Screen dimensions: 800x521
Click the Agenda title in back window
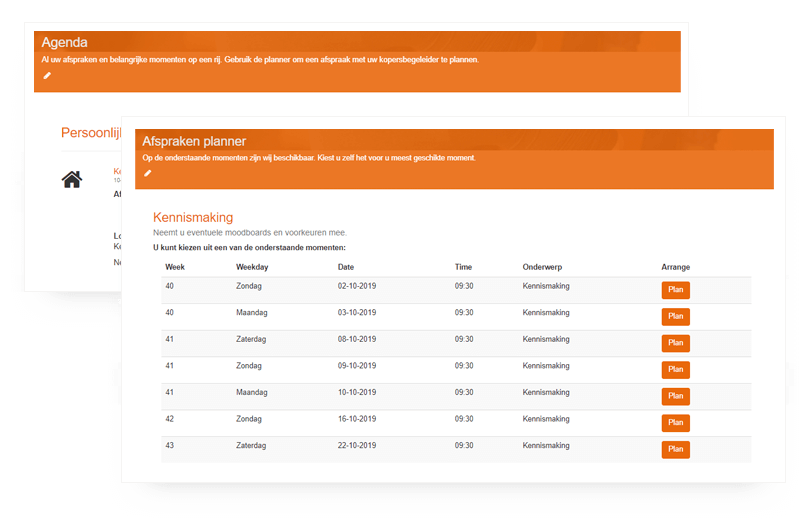64,42
